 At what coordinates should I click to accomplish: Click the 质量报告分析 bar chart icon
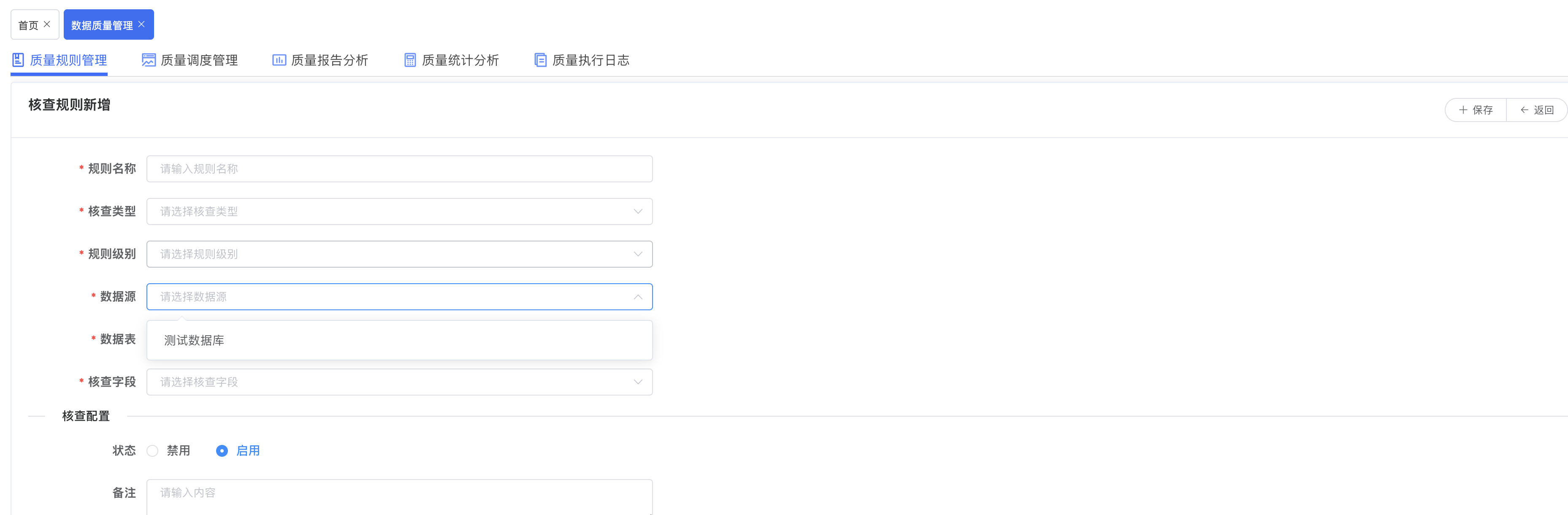point(279,60)
